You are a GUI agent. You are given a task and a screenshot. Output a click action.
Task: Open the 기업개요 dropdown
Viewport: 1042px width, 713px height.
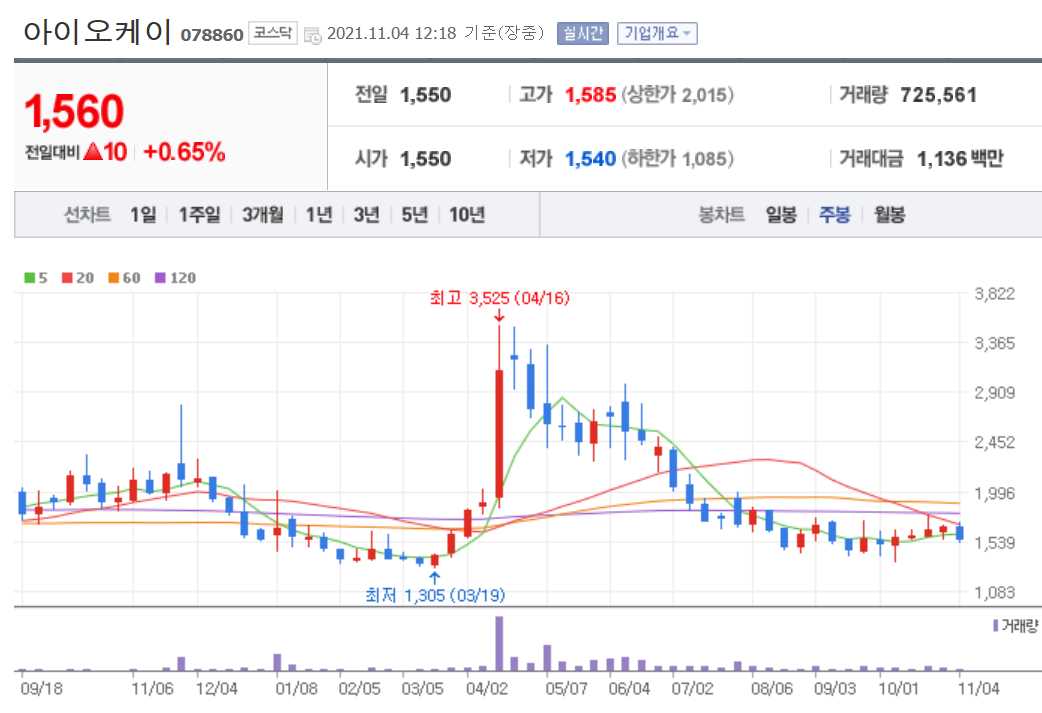click(x=659, y=31)
